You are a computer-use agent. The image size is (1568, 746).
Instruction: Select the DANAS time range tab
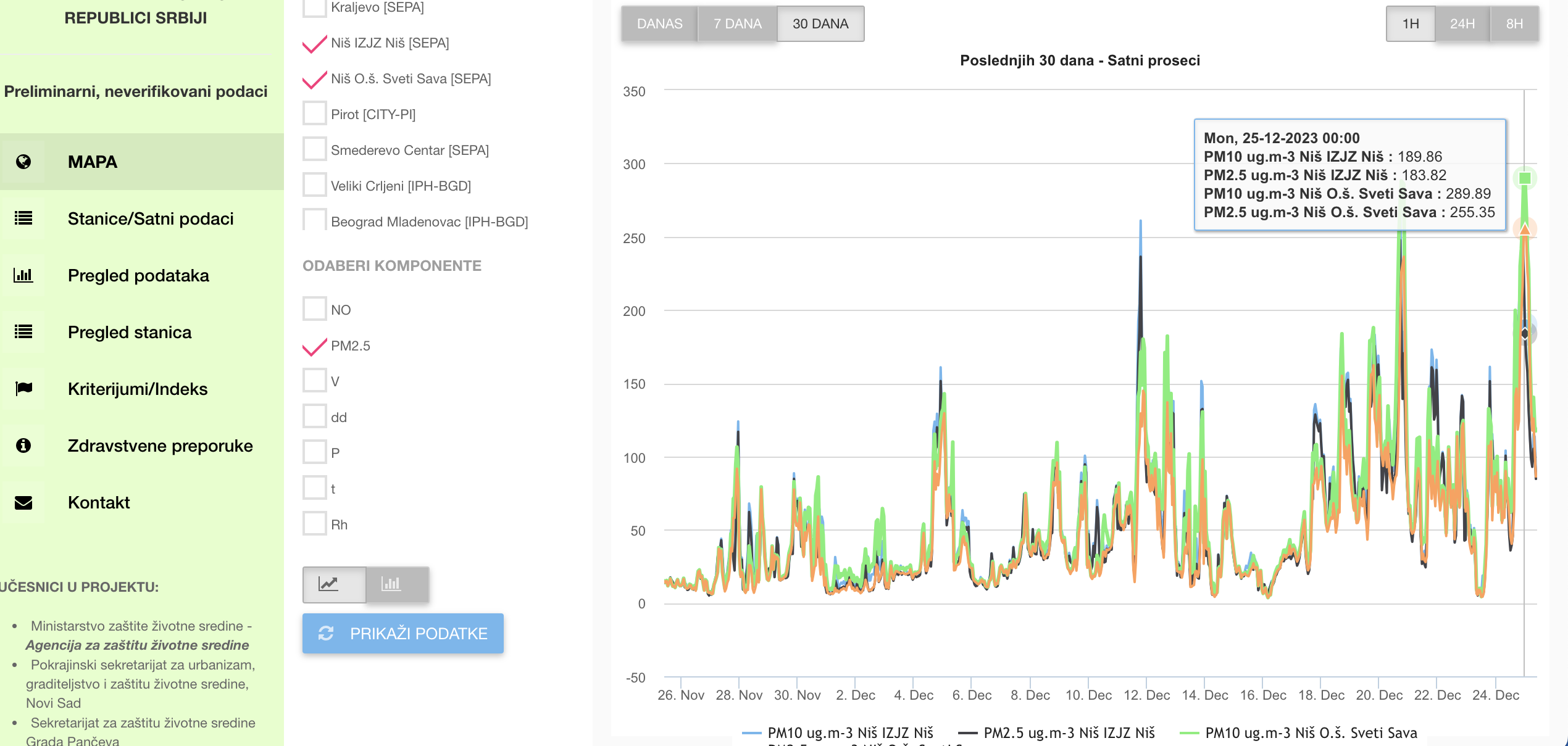click(x=659, y=24)
